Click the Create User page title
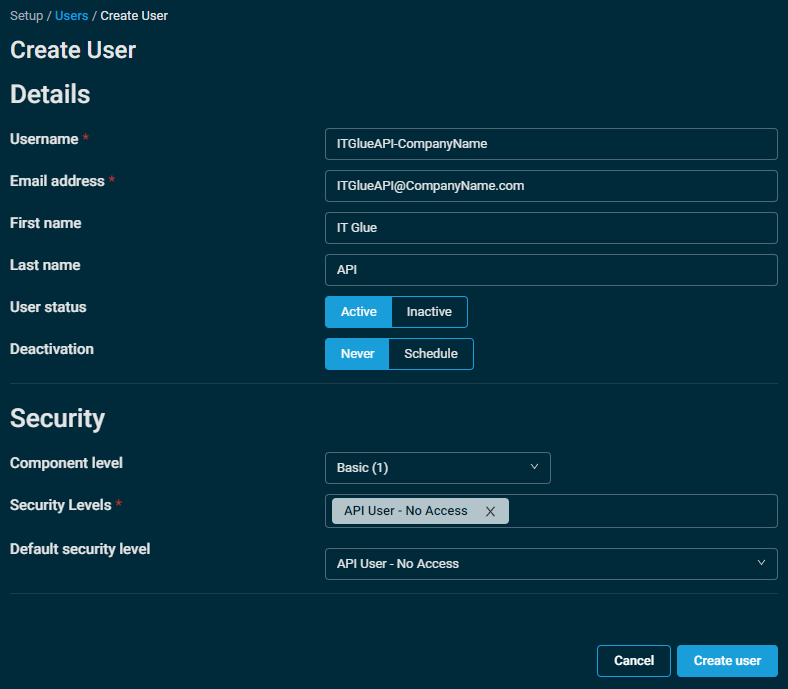The width and height of the screenshot is (788, 689). click(73, 50)
